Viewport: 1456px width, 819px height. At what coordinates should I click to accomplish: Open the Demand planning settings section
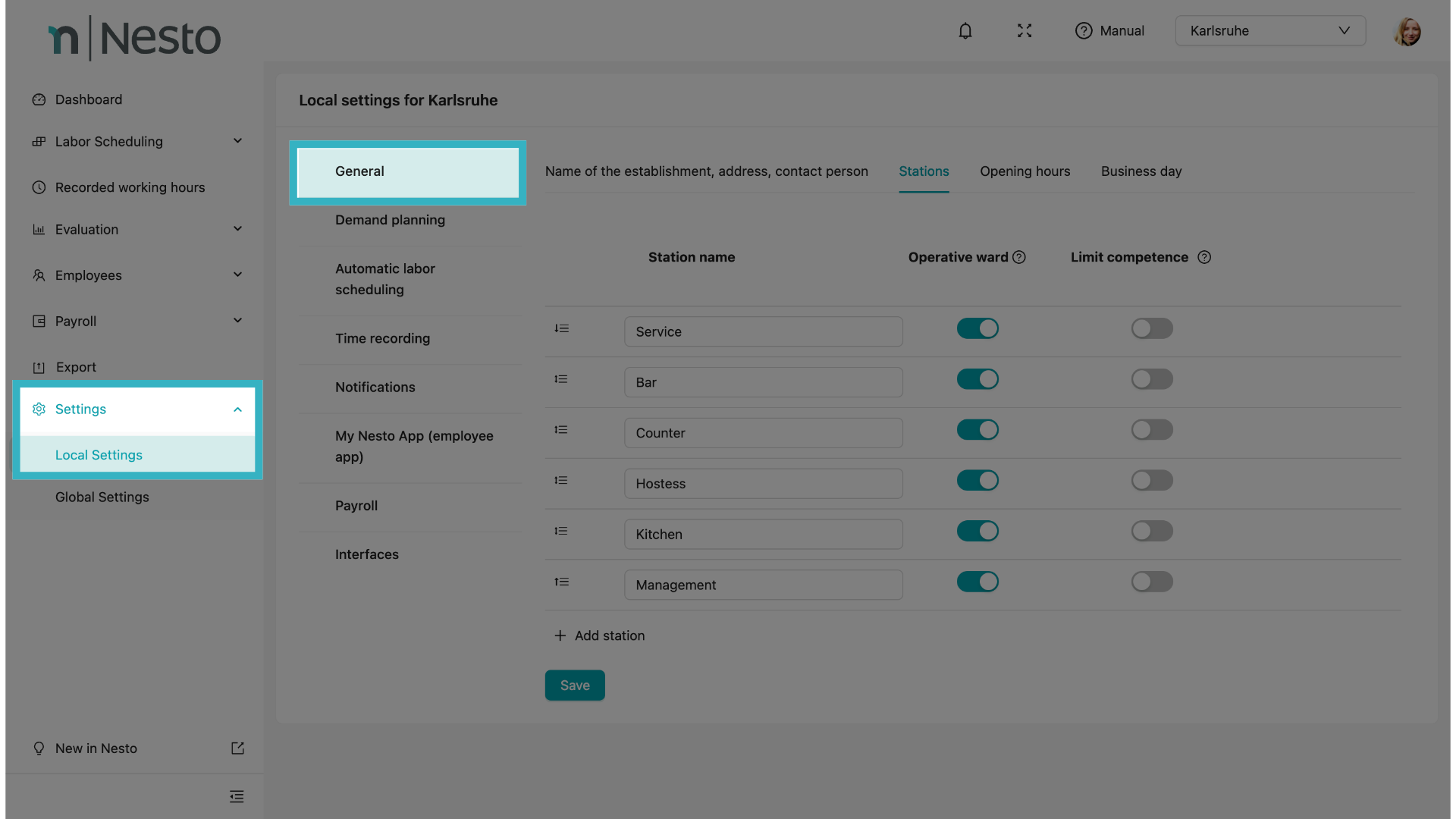pos(390,220)
